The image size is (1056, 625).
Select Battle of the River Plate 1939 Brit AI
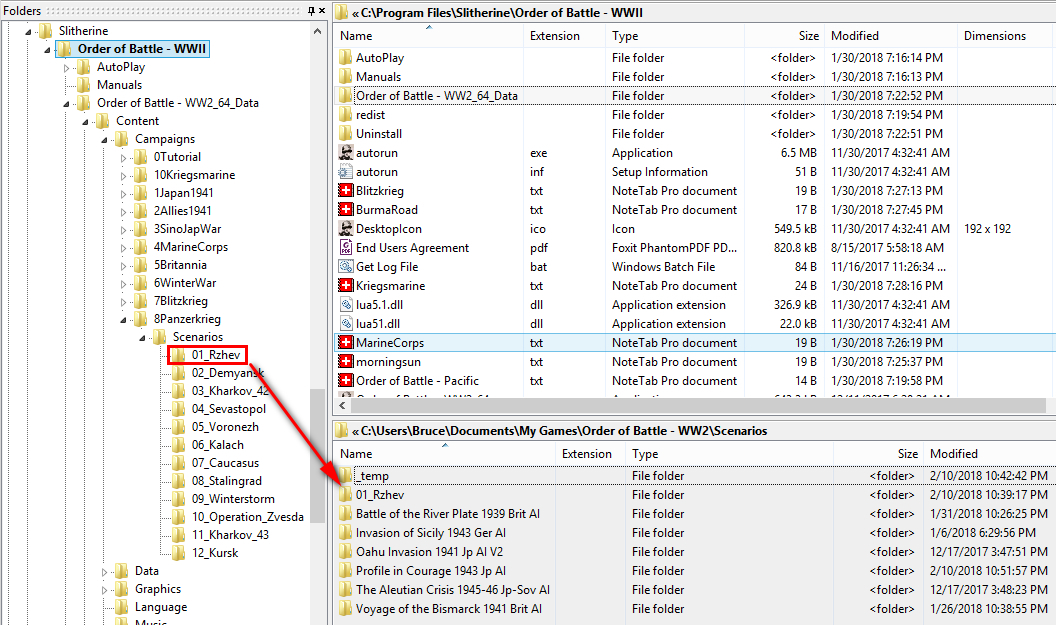point(448,514)
